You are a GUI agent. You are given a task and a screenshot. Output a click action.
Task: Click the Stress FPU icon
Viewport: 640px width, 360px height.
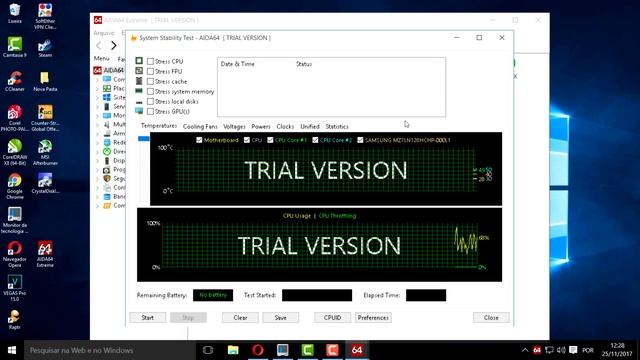[x=139, y=71]
